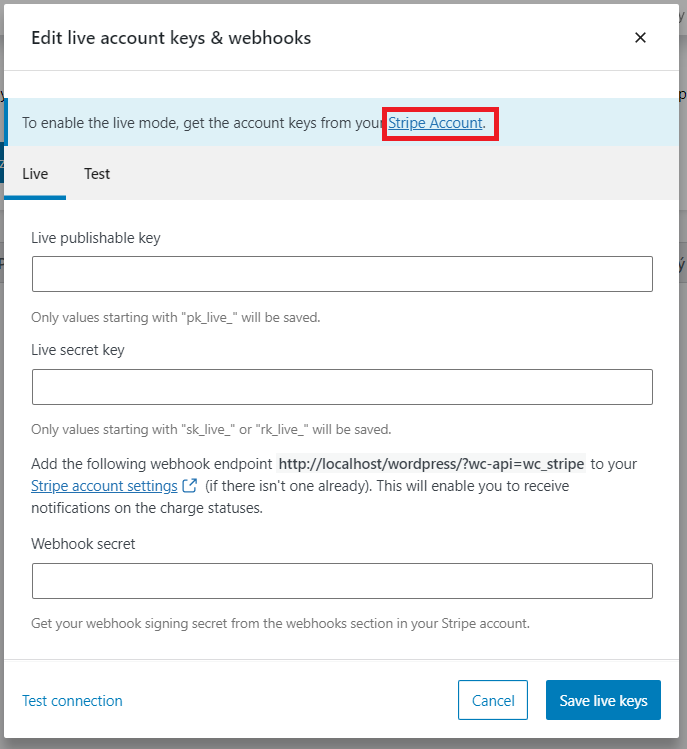The image size is (687, 749).
Task: Click into the Live secret key field
Action: pos(342,386)
